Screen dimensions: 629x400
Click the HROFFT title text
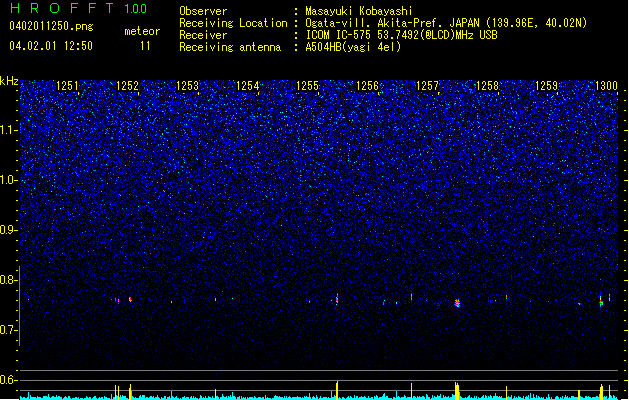[x=62, y=8]
